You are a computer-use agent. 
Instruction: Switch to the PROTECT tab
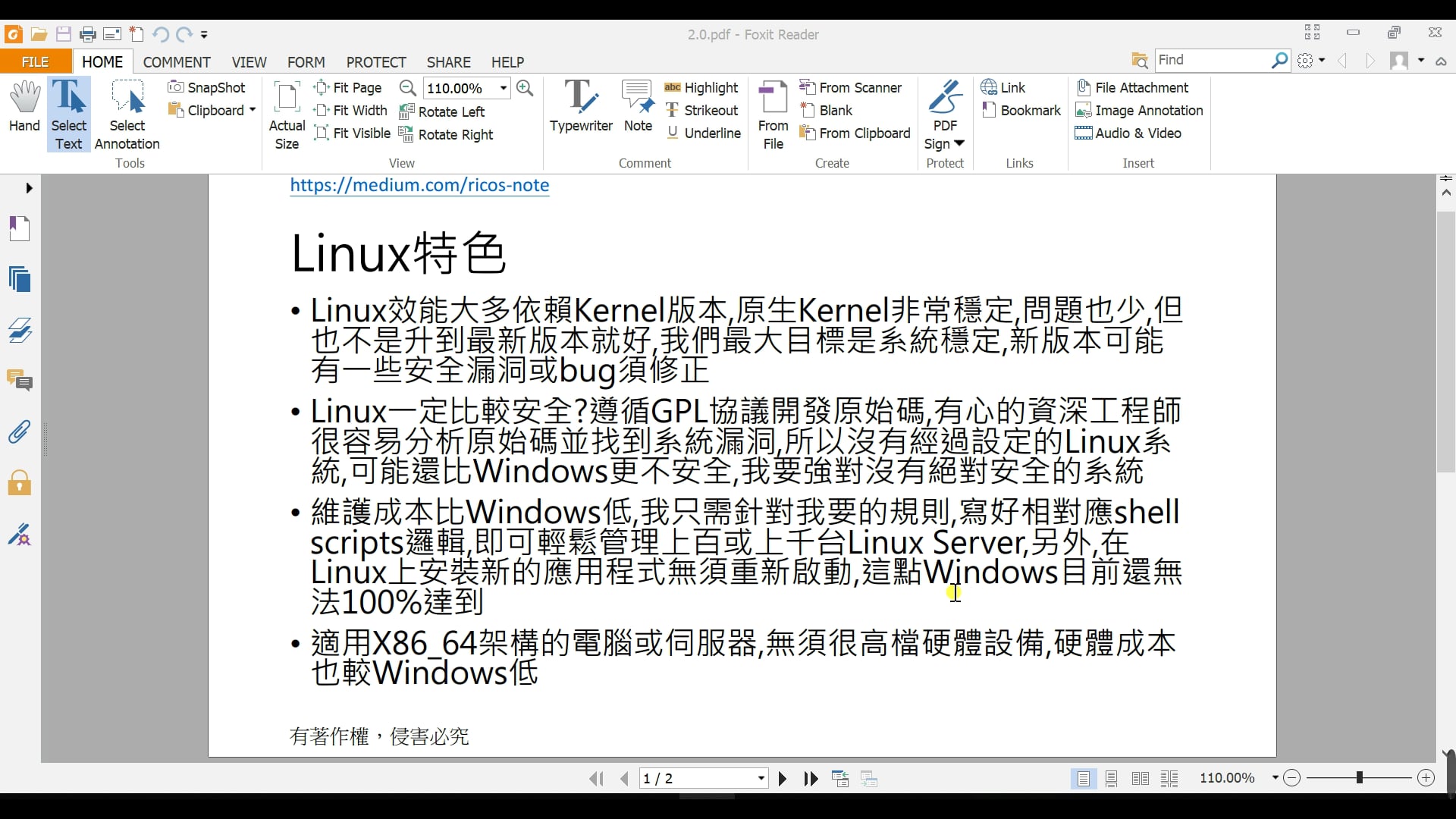point(376,62)
